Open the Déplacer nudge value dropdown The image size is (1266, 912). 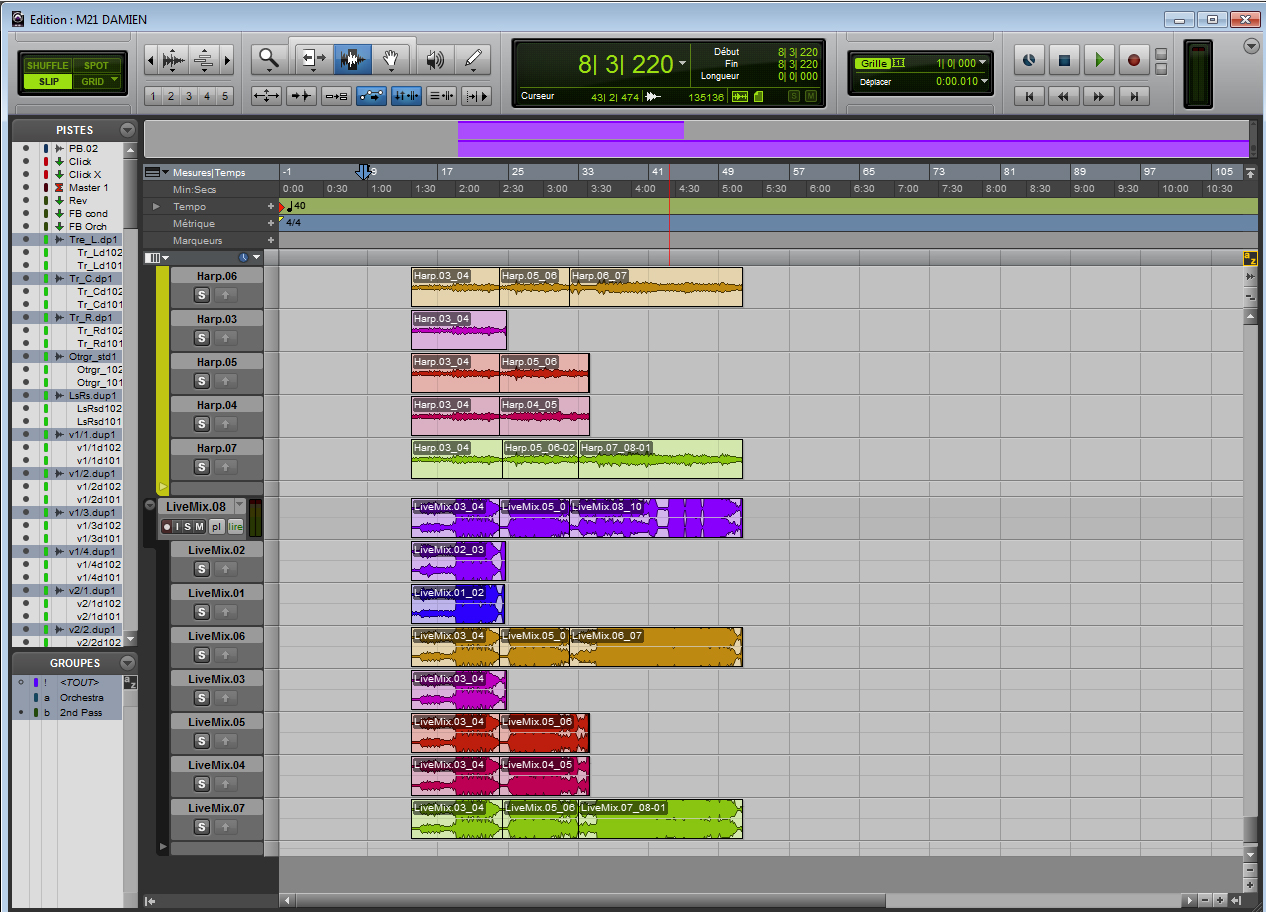[x=983, y=82]
